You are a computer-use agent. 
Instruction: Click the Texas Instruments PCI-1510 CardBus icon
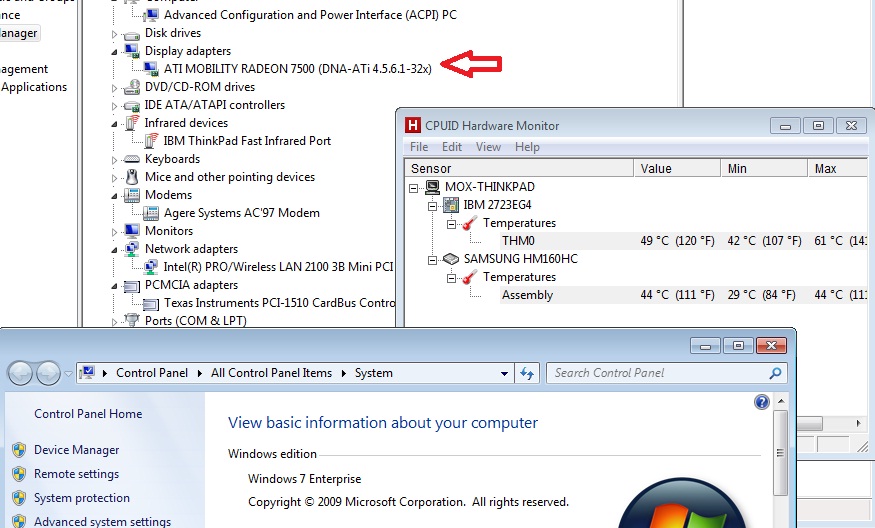(x=151, y=304)
